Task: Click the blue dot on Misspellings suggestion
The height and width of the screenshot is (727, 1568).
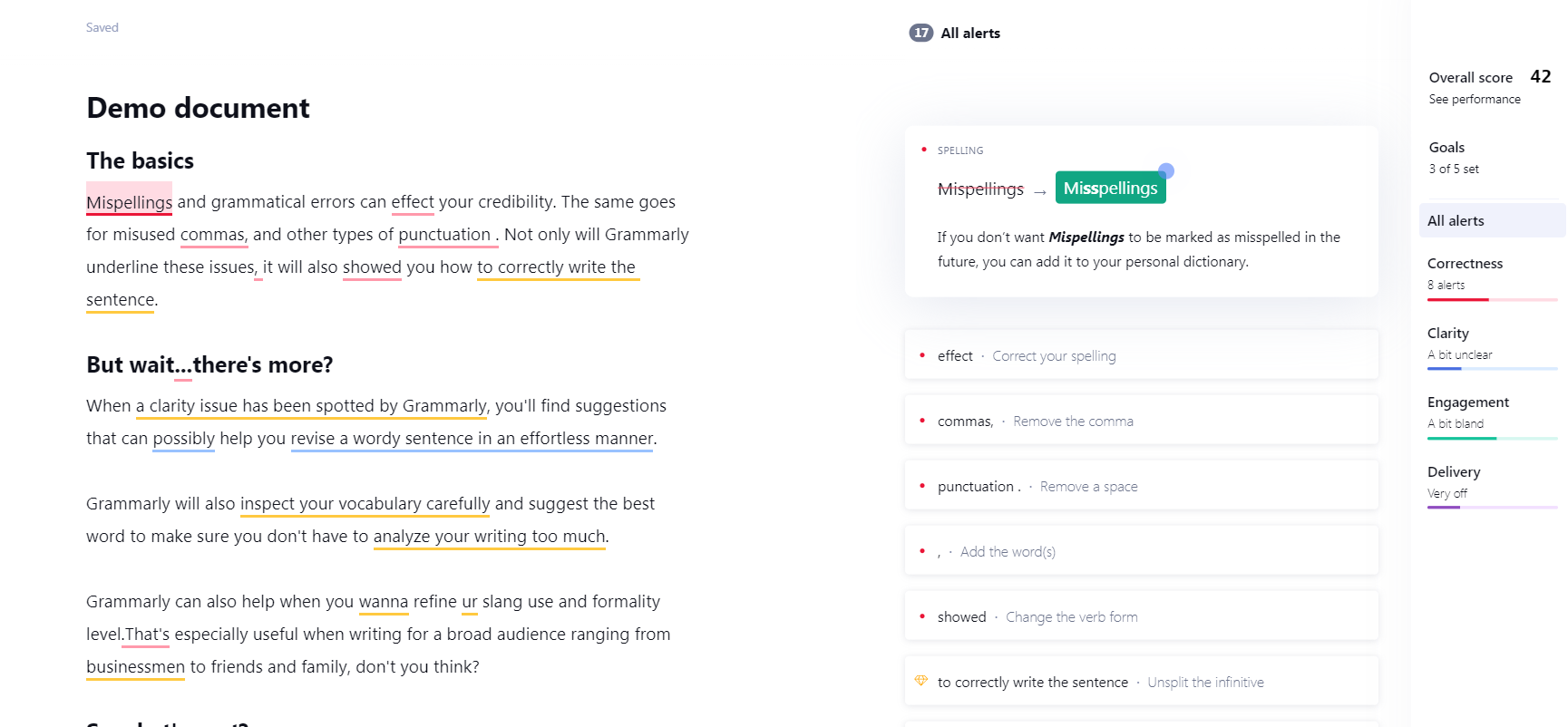Action: click(1166, 170)
